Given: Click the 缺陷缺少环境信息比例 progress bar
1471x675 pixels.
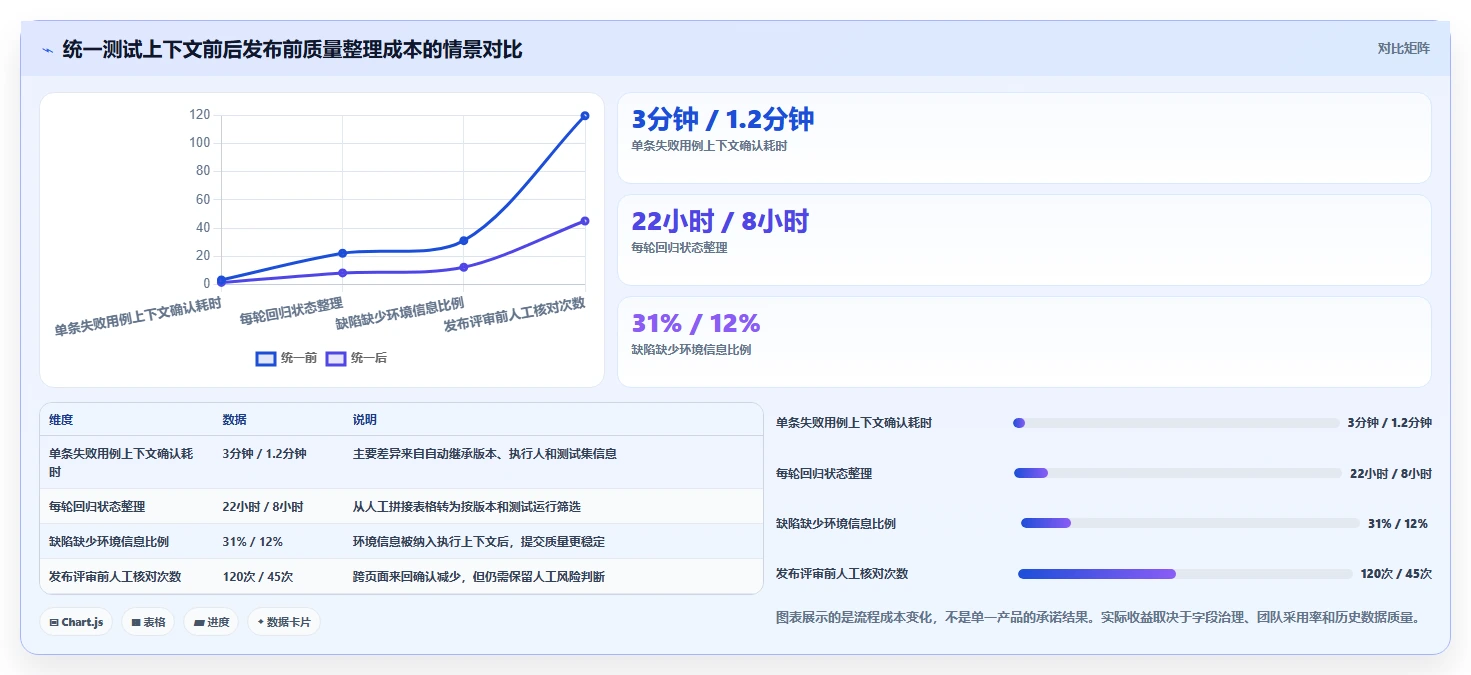Looking at the screenshot, I should (1190, 523).
